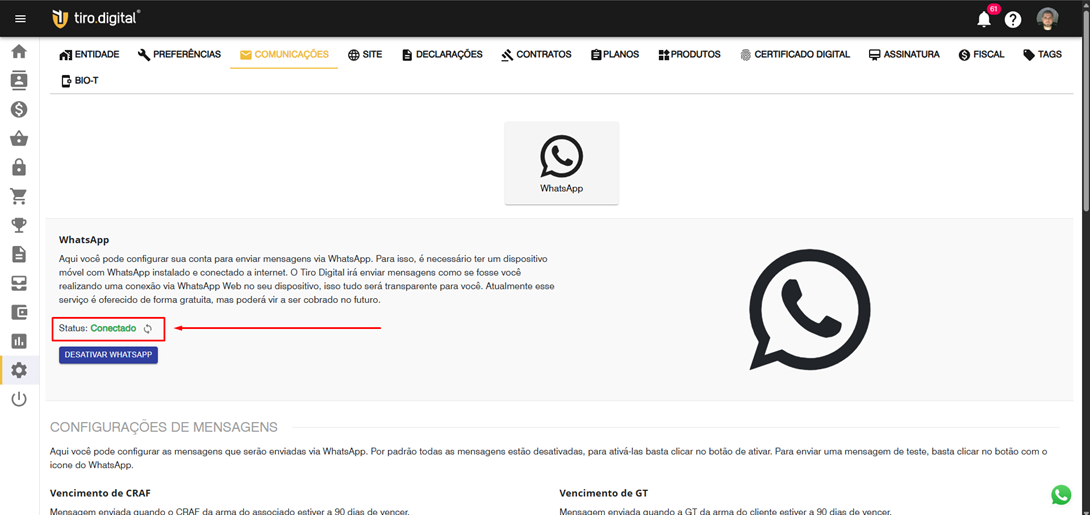Select the WhatsApp communication card
Viewport: 1090px width, 515px height.
(561, 163)
